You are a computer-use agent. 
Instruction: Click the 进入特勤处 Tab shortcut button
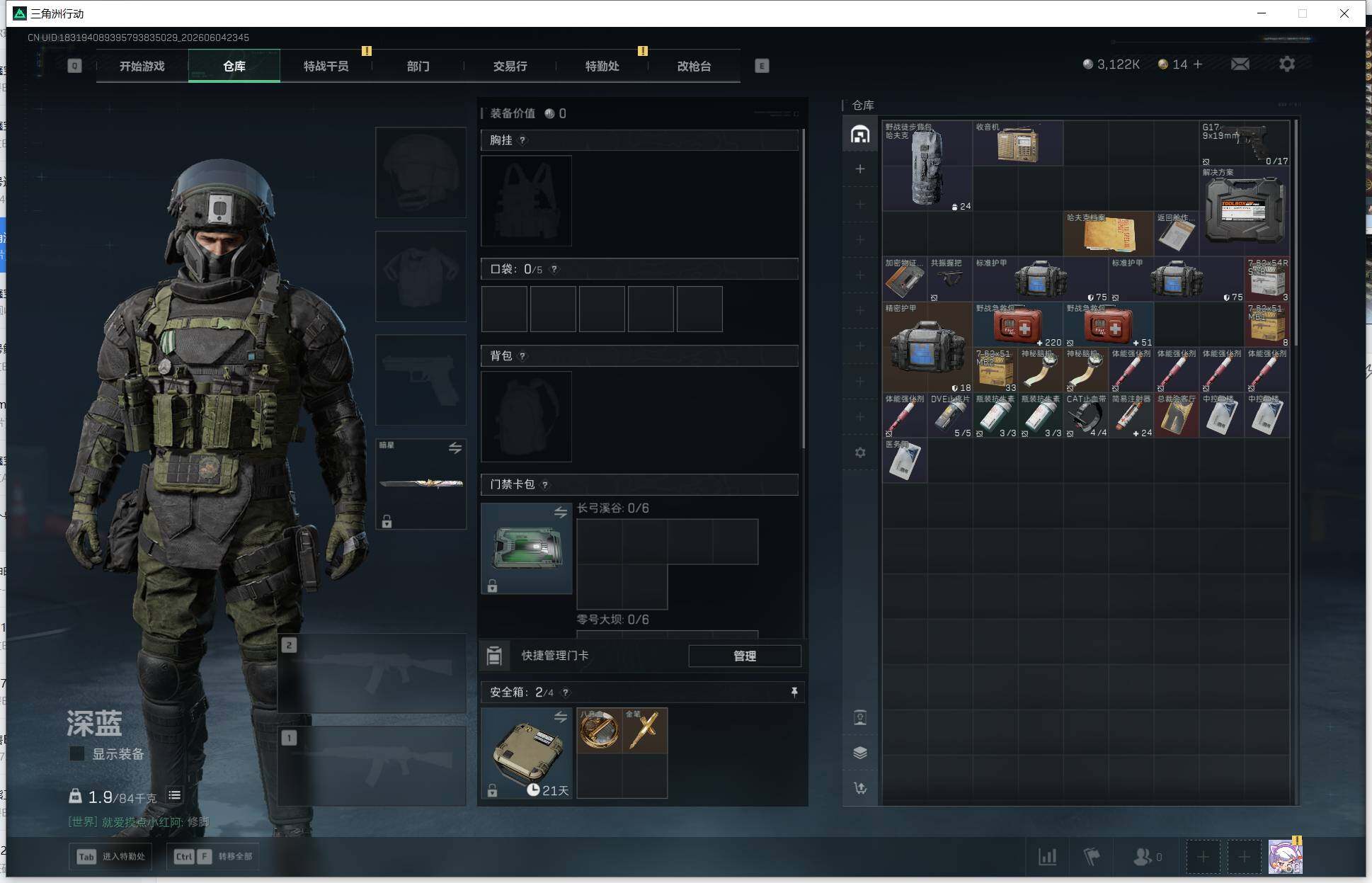(110, 856)
